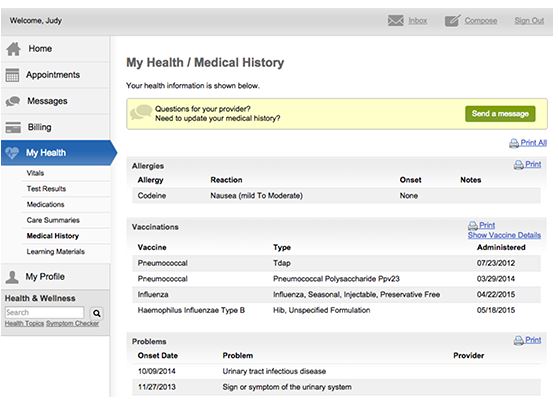The image size is (558, 404).
Task: Open the Symptom Checker link
Action: [73, 323]
